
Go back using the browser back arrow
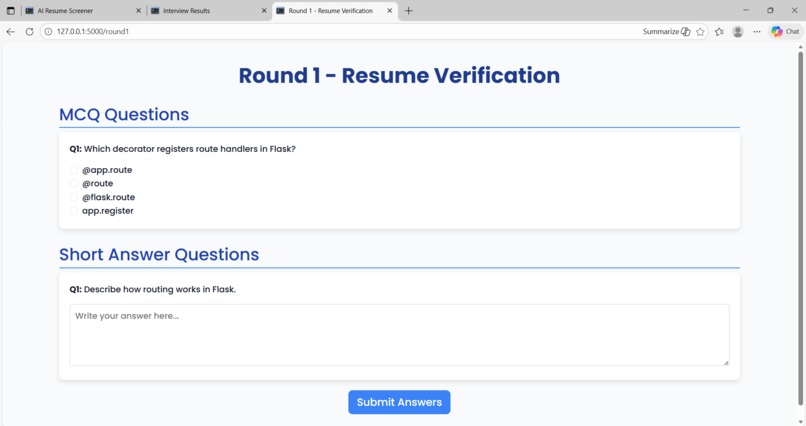(11, 31)
